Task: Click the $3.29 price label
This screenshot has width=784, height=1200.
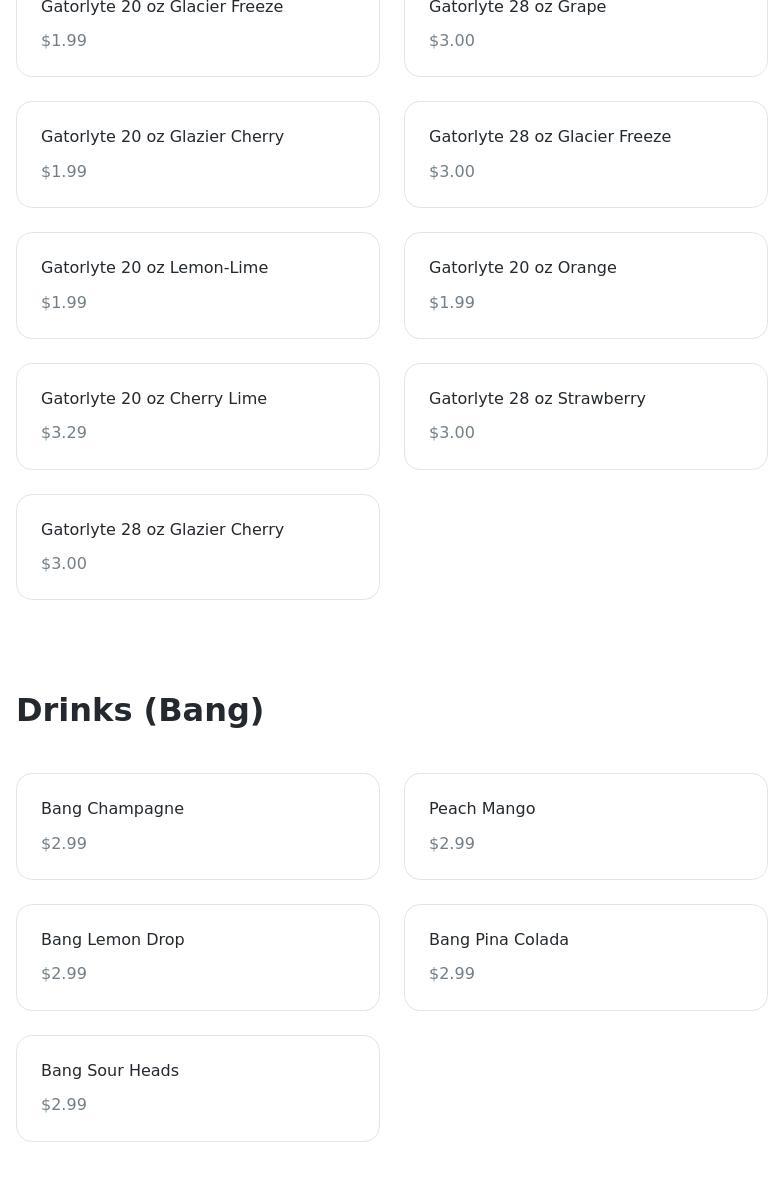Action: click(64, 433)
